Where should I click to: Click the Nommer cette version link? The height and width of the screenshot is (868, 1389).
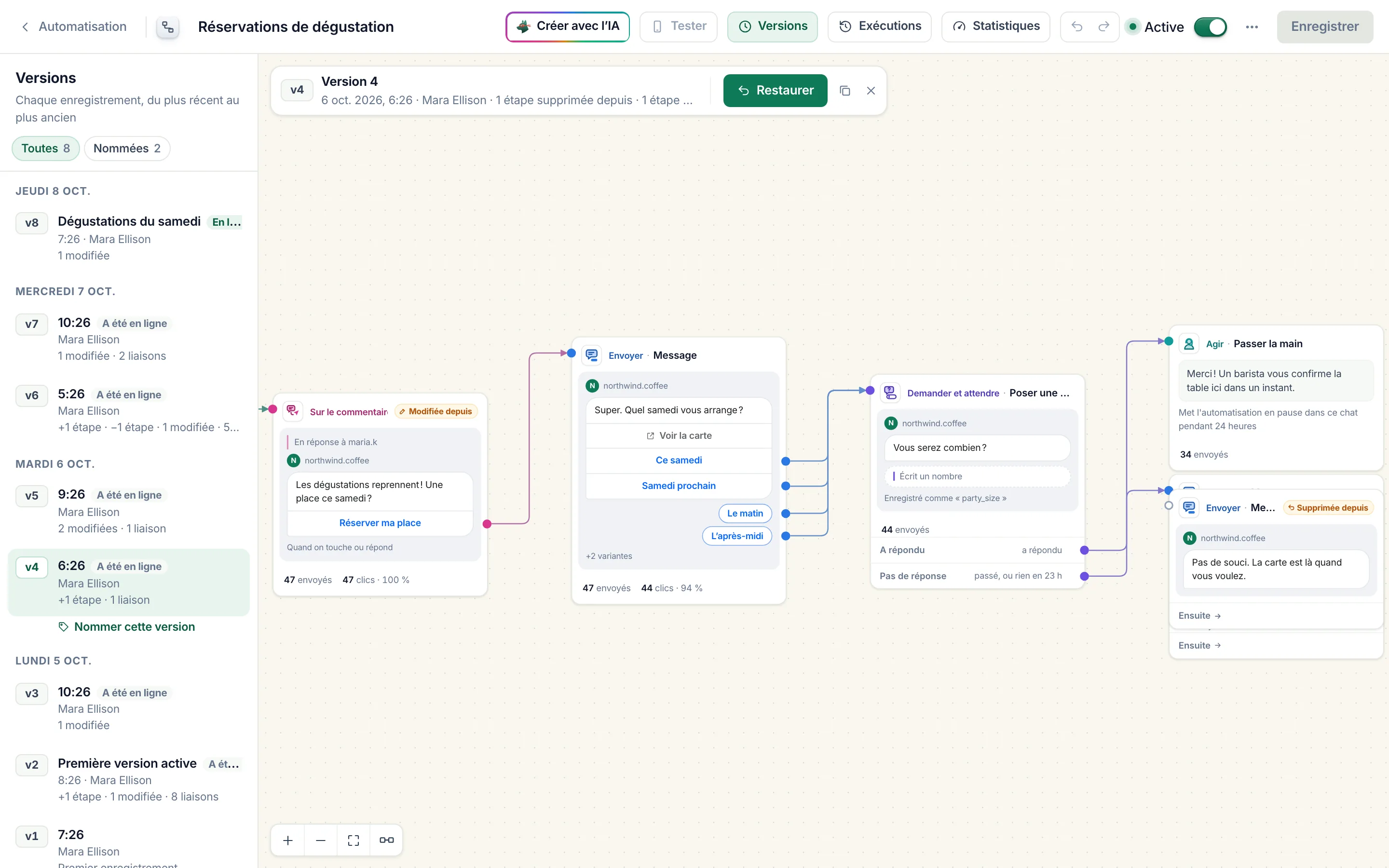[134, 626]
